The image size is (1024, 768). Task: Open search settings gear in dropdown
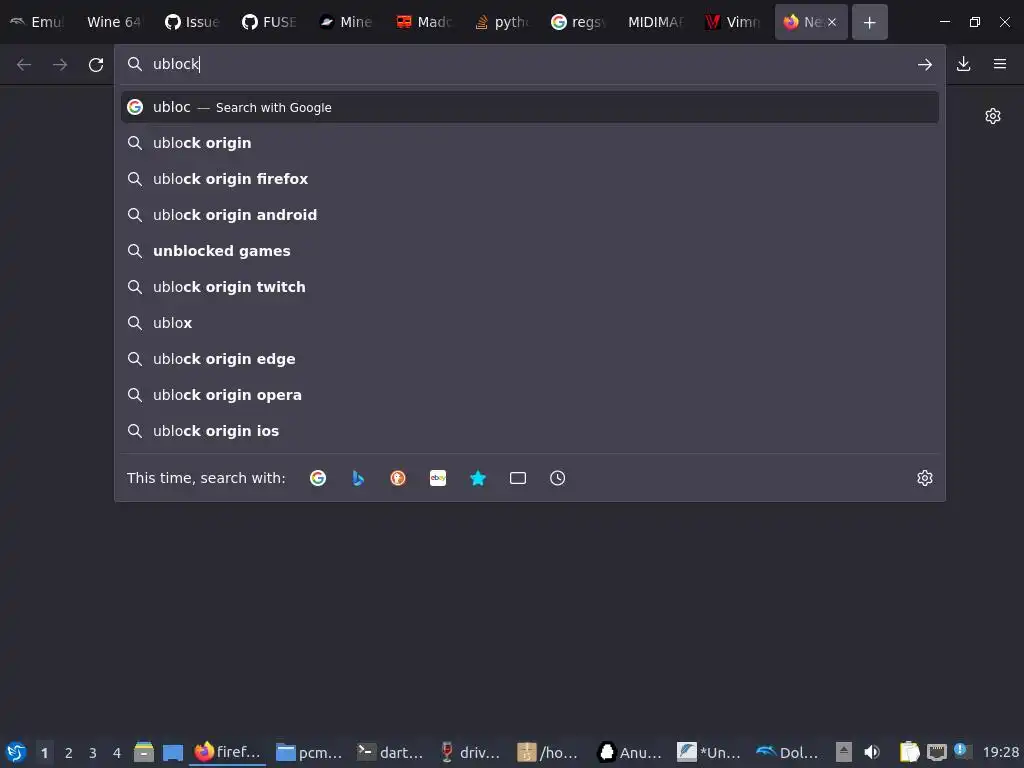pyautogui.click(x=925, y=478)
